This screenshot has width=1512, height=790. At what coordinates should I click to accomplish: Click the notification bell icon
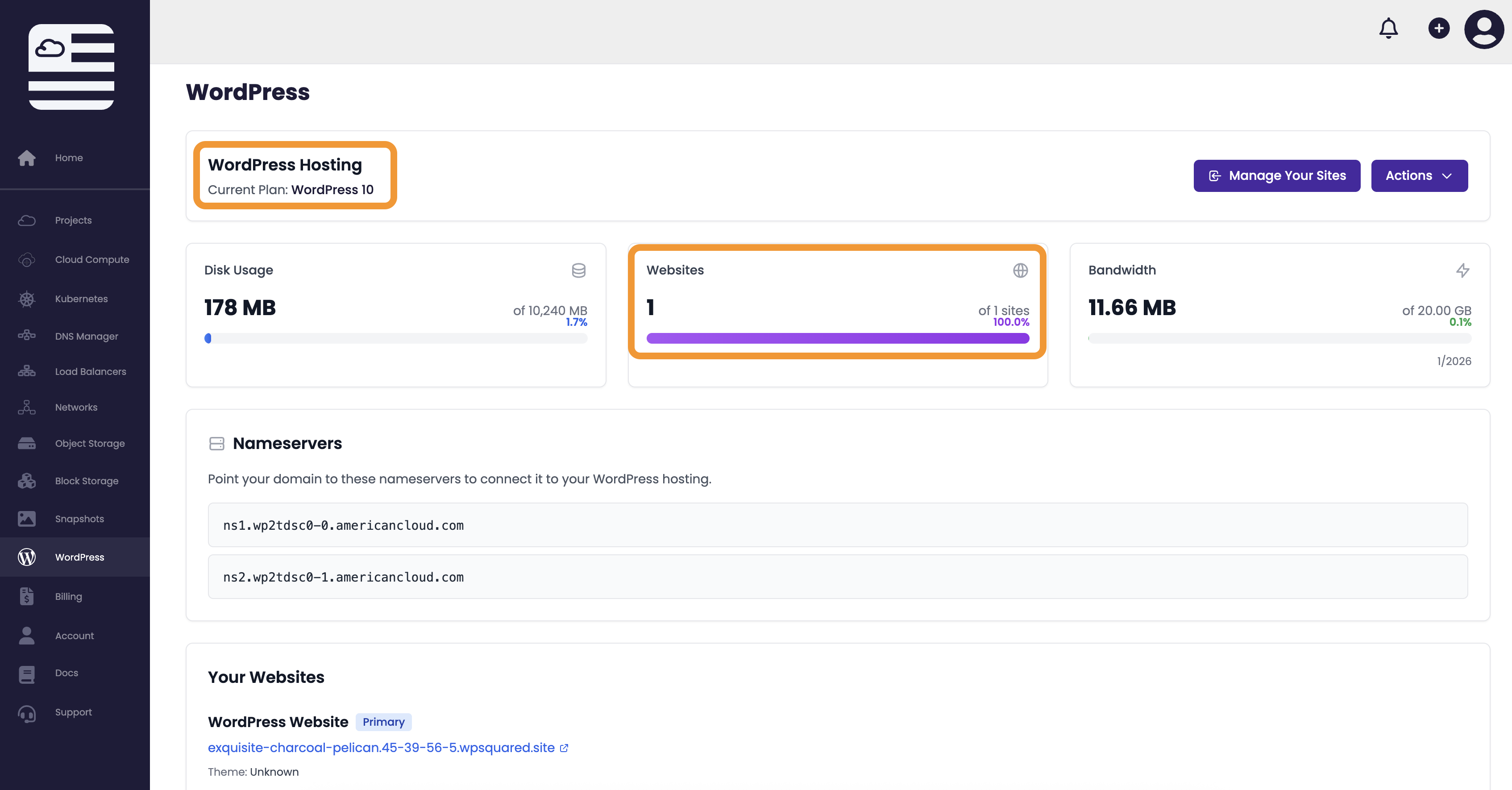coord(1388,28)
